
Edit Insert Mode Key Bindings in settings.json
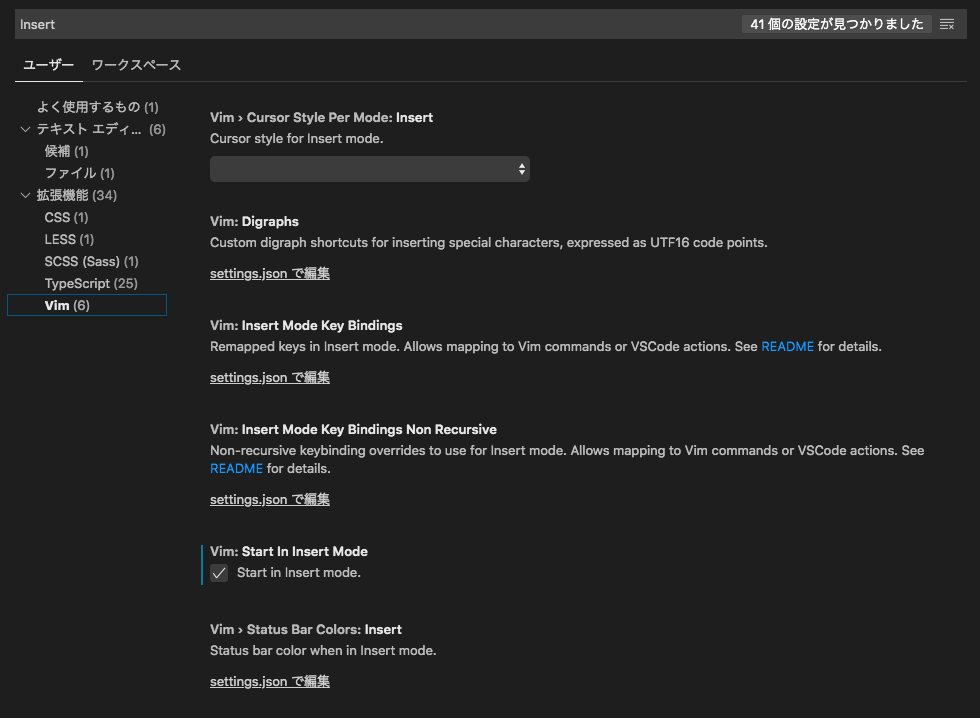270,377
